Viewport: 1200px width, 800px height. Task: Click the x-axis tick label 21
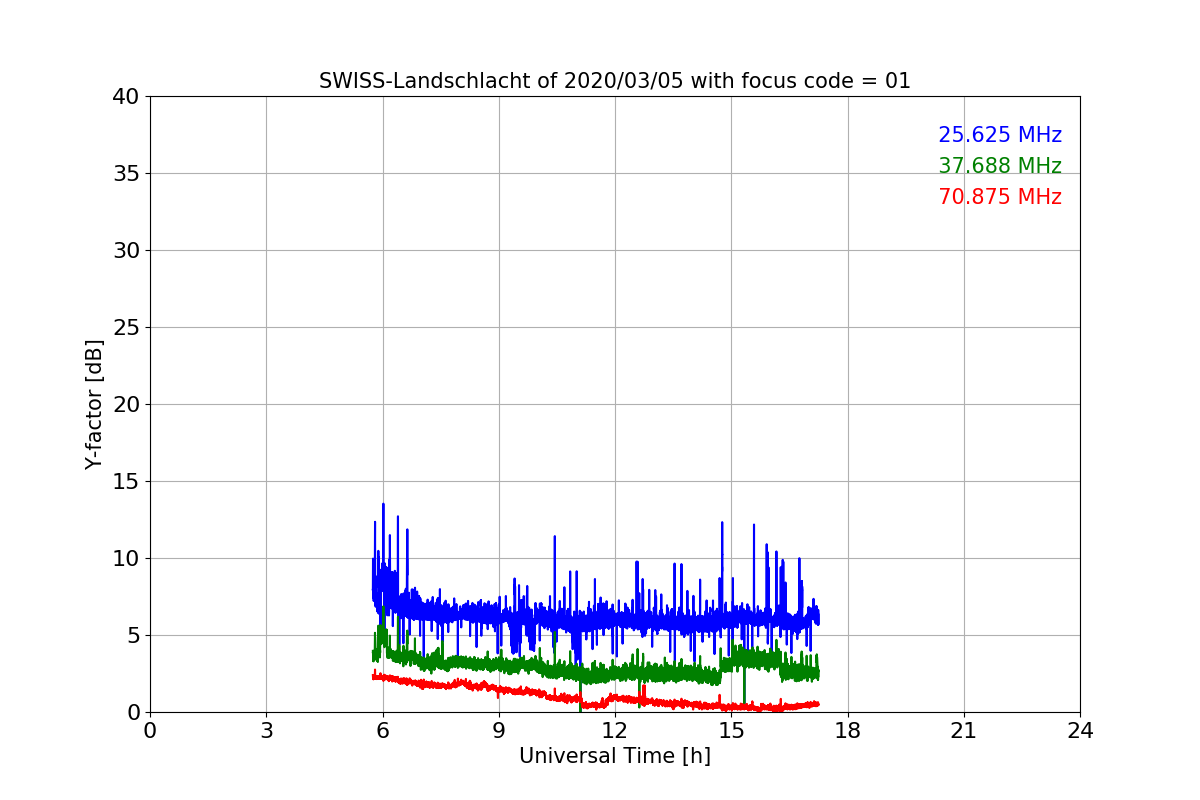tap(964, 731)
